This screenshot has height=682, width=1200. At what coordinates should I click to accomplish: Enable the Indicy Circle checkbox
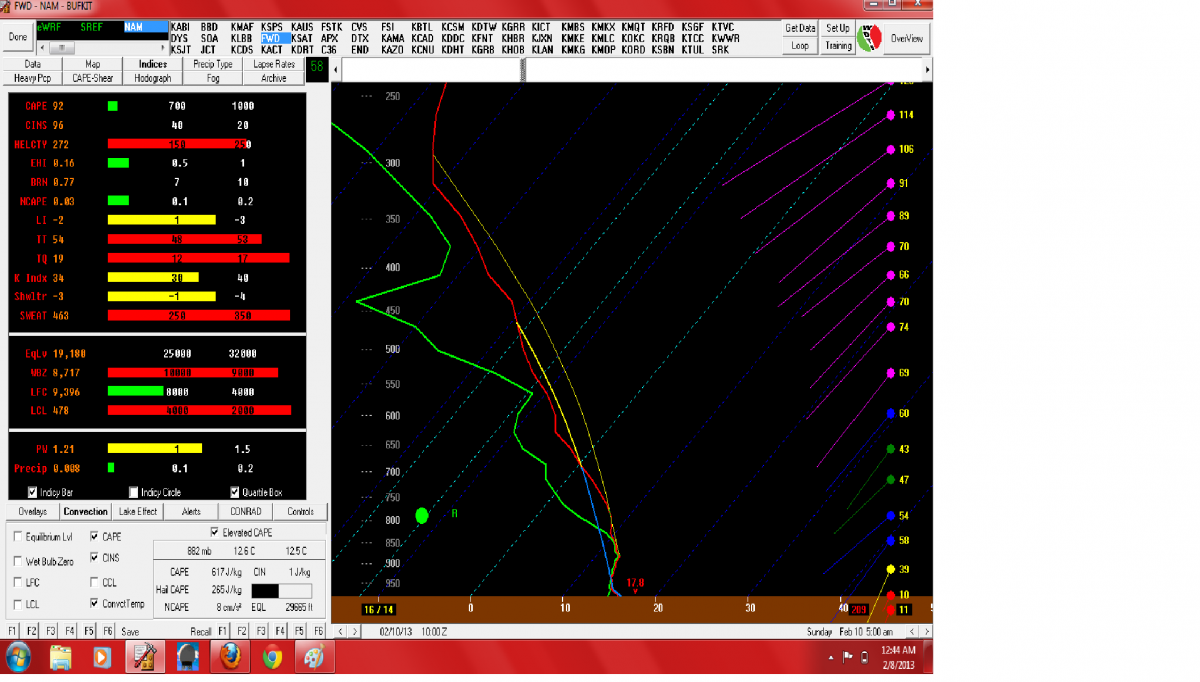click(134, 492)
